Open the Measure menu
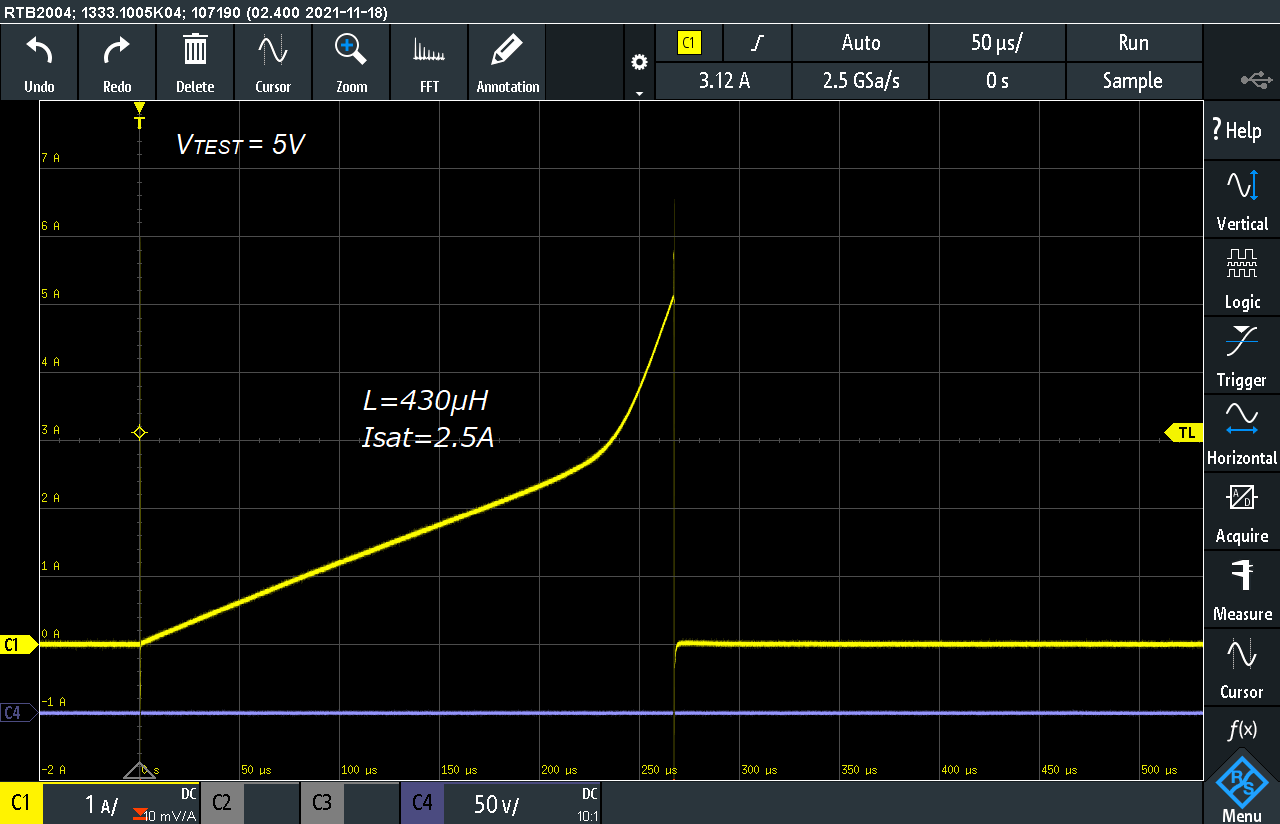Viewport: 1280px width, 824px height. click(1241, 589)
